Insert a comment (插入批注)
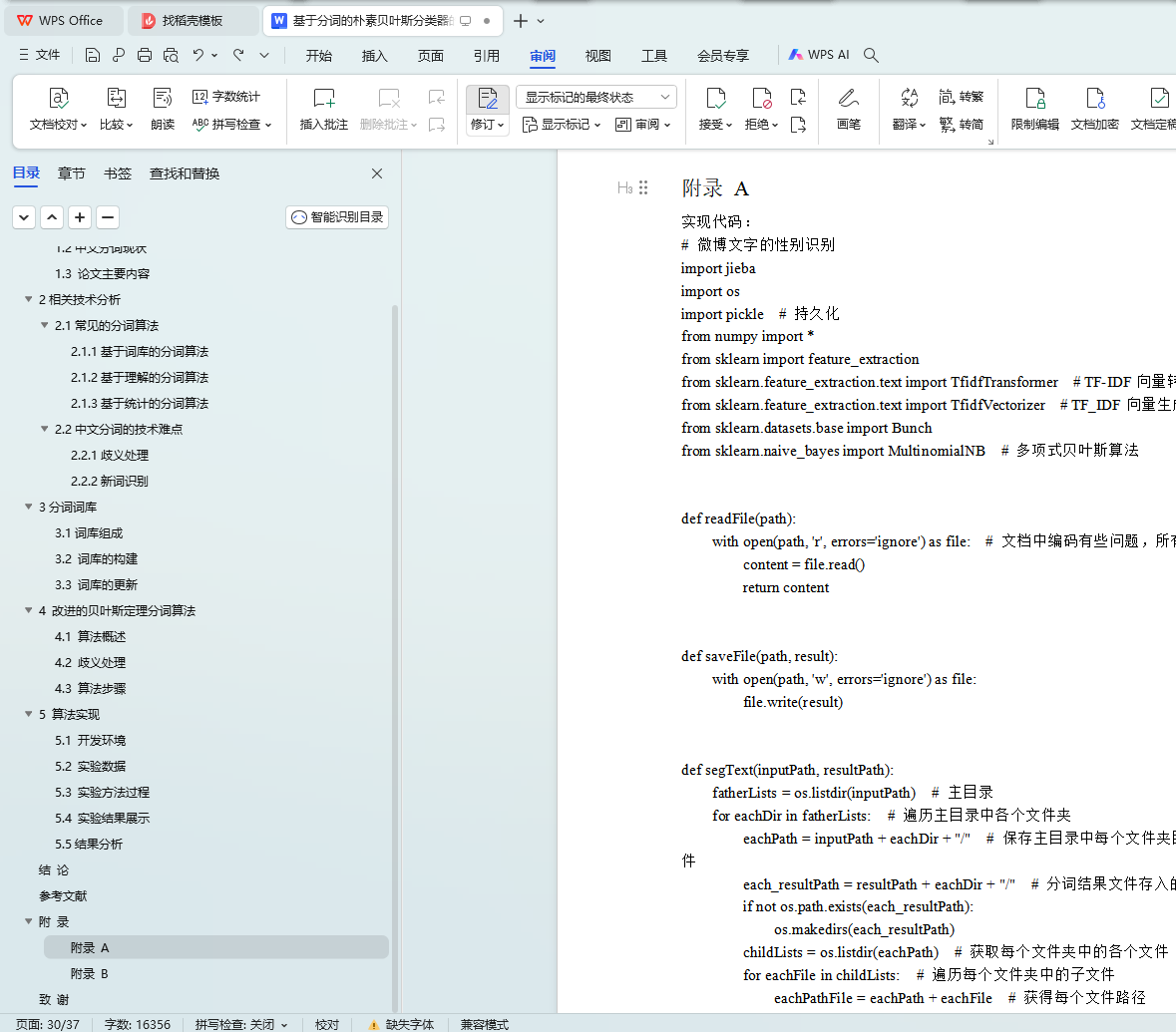This screenshot has width=1176, height=1032. click(324, 110)
